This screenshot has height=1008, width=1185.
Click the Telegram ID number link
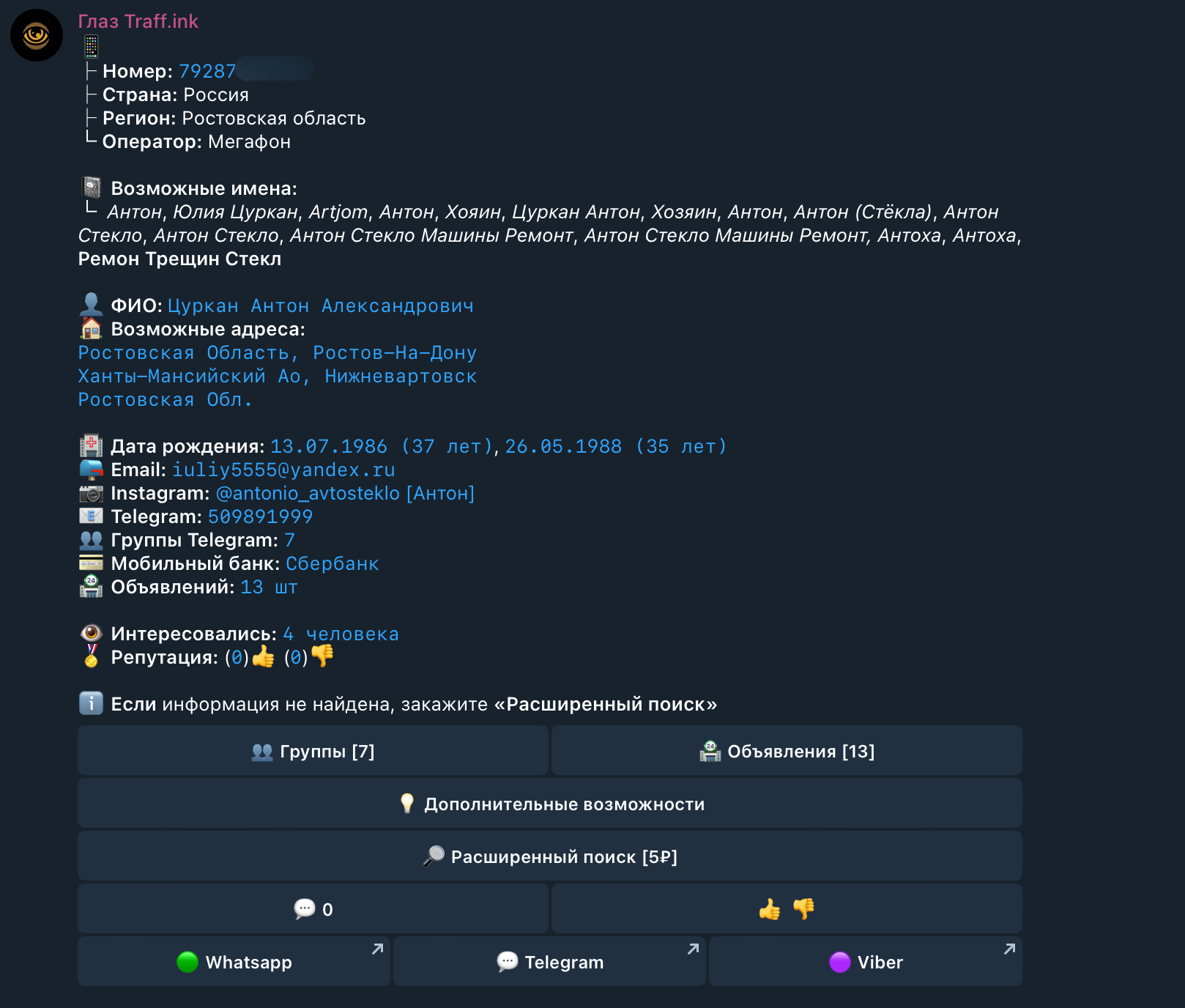click(260, 516)
